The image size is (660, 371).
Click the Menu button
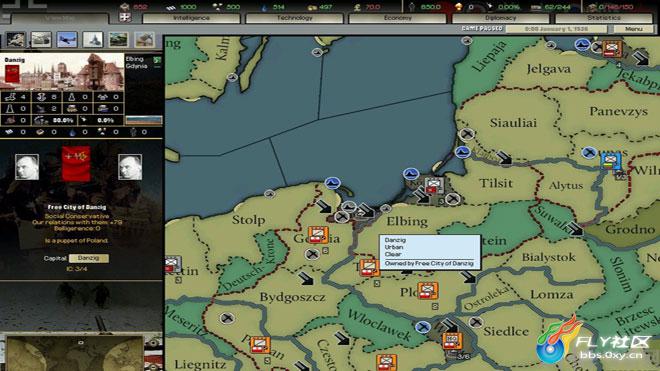click(x=633, y=29)
